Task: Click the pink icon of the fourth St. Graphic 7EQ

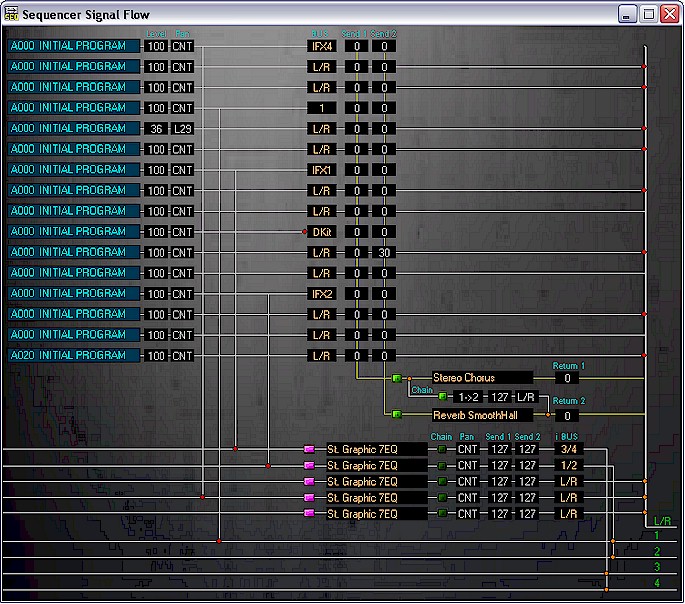Action: point(309,498)
